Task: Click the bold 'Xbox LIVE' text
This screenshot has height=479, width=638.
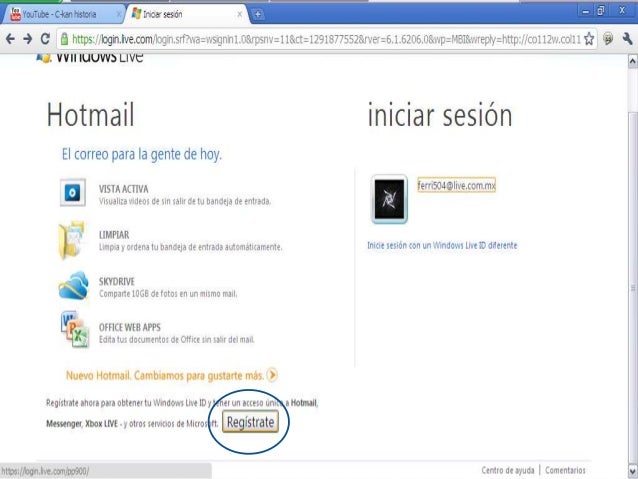Action: pyautogui.click(x=101, y=424)
